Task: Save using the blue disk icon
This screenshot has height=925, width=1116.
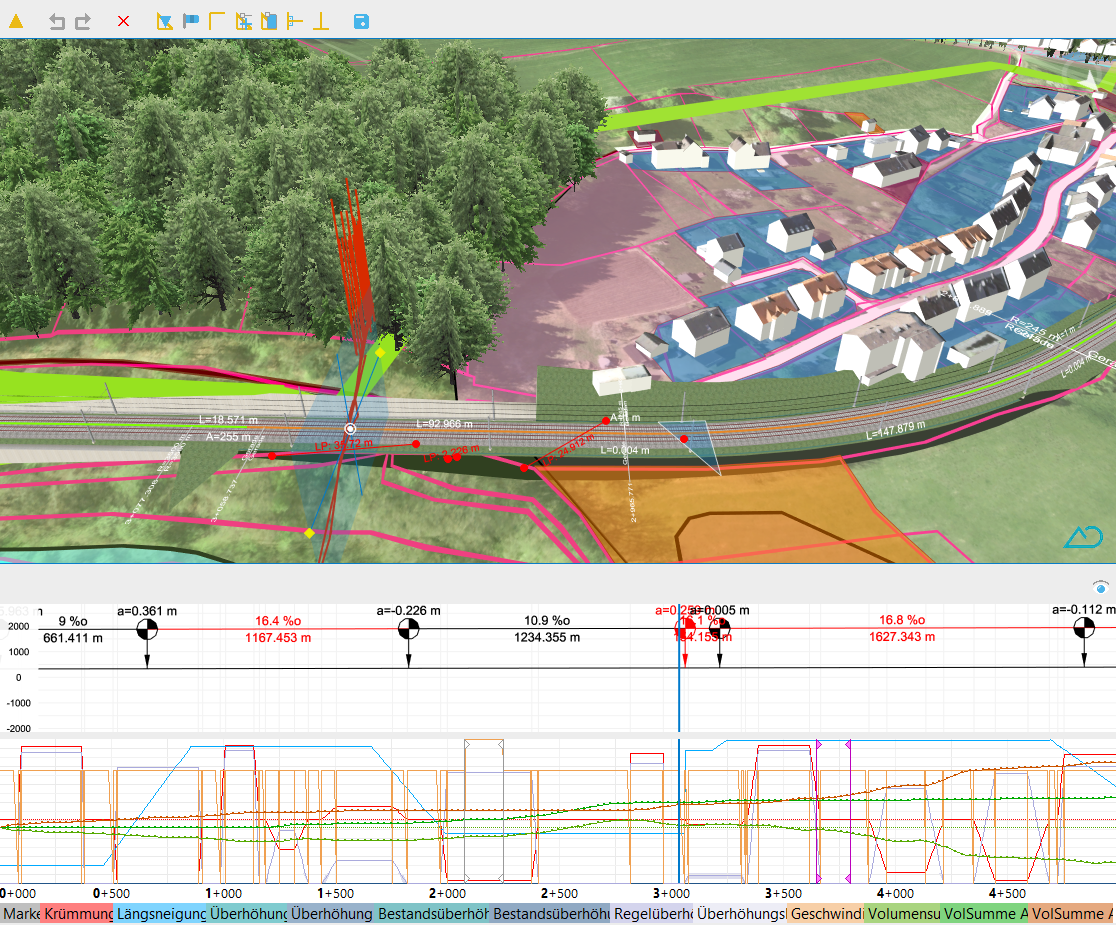Action: tap(362, 21)
